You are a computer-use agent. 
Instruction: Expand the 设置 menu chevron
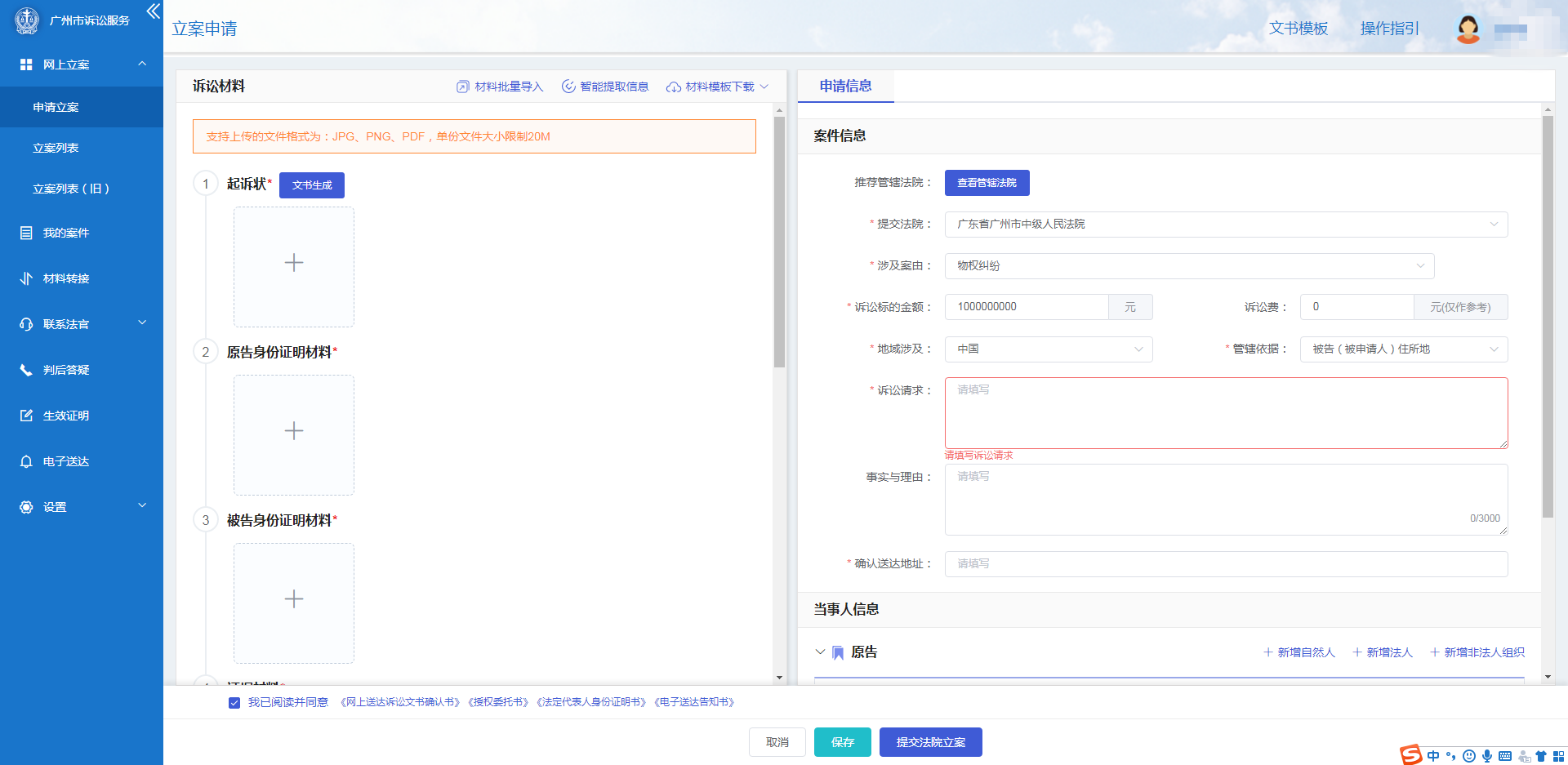point(142,506)
